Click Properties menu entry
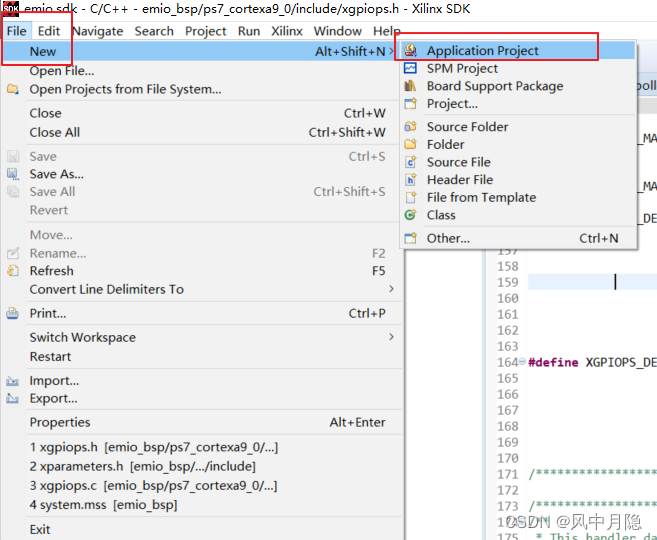The image size is (657, 540). pos(200,422)
